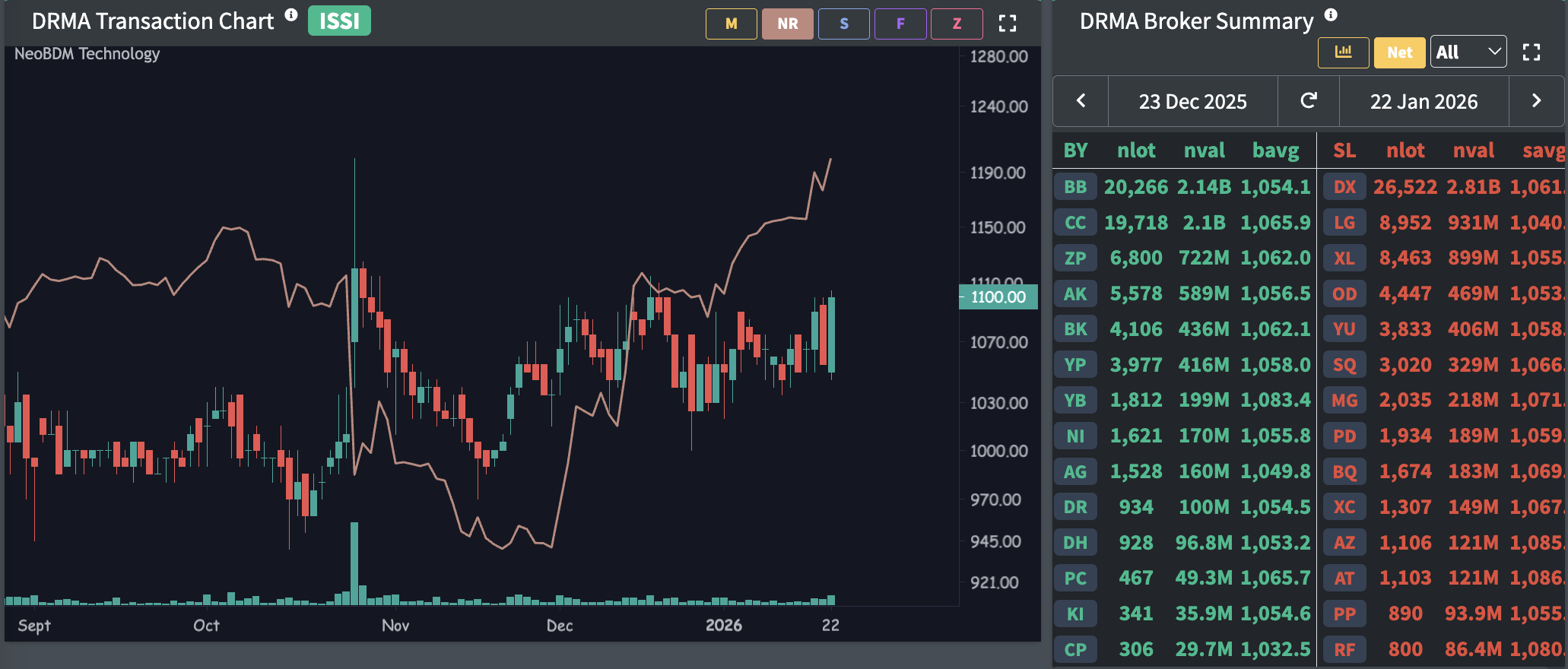Click the info icon beside Transaction Chart title

pyautogui.click(x=290, y=15)
